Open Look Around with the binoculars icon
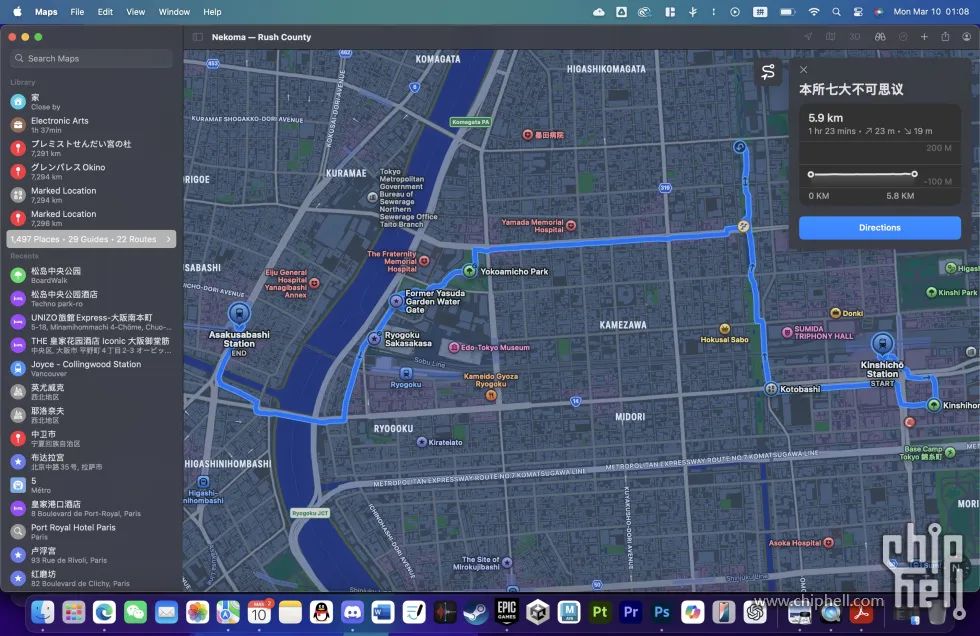The image size is (980, 636). click(x=880, y=37)
